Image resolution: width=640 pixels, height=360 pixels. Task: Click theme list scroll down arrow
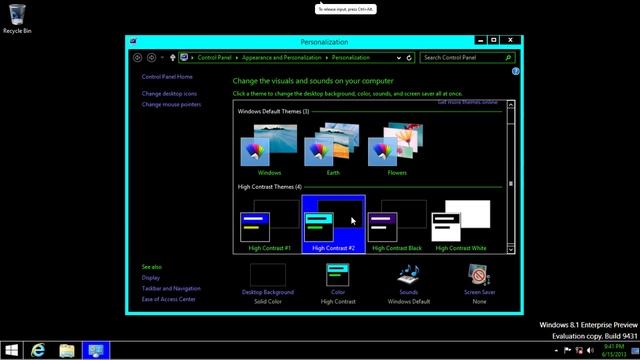(511, 249)
